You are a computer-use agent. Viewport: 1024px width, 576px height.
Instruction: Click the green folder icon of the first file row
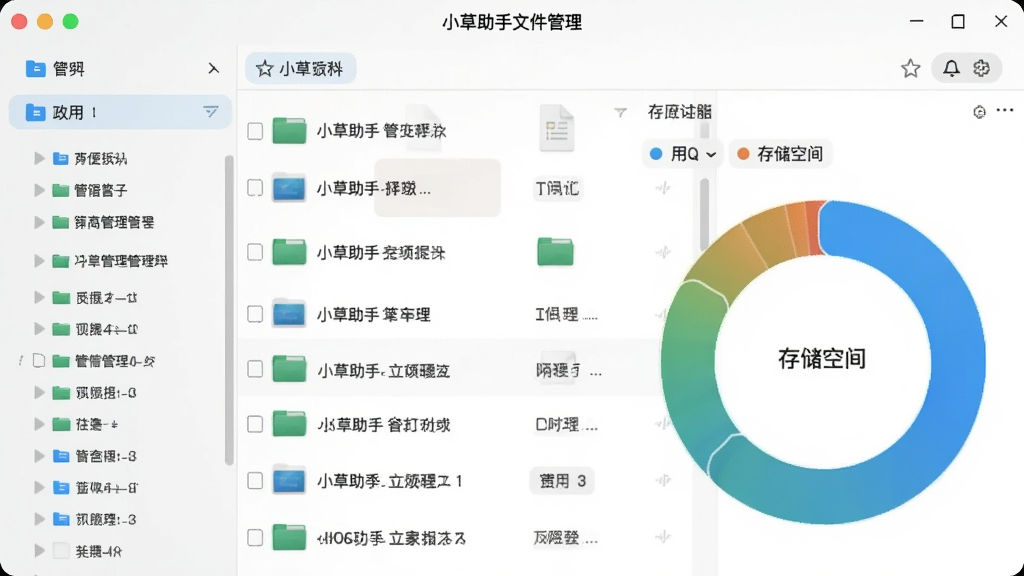pos(289,131)
